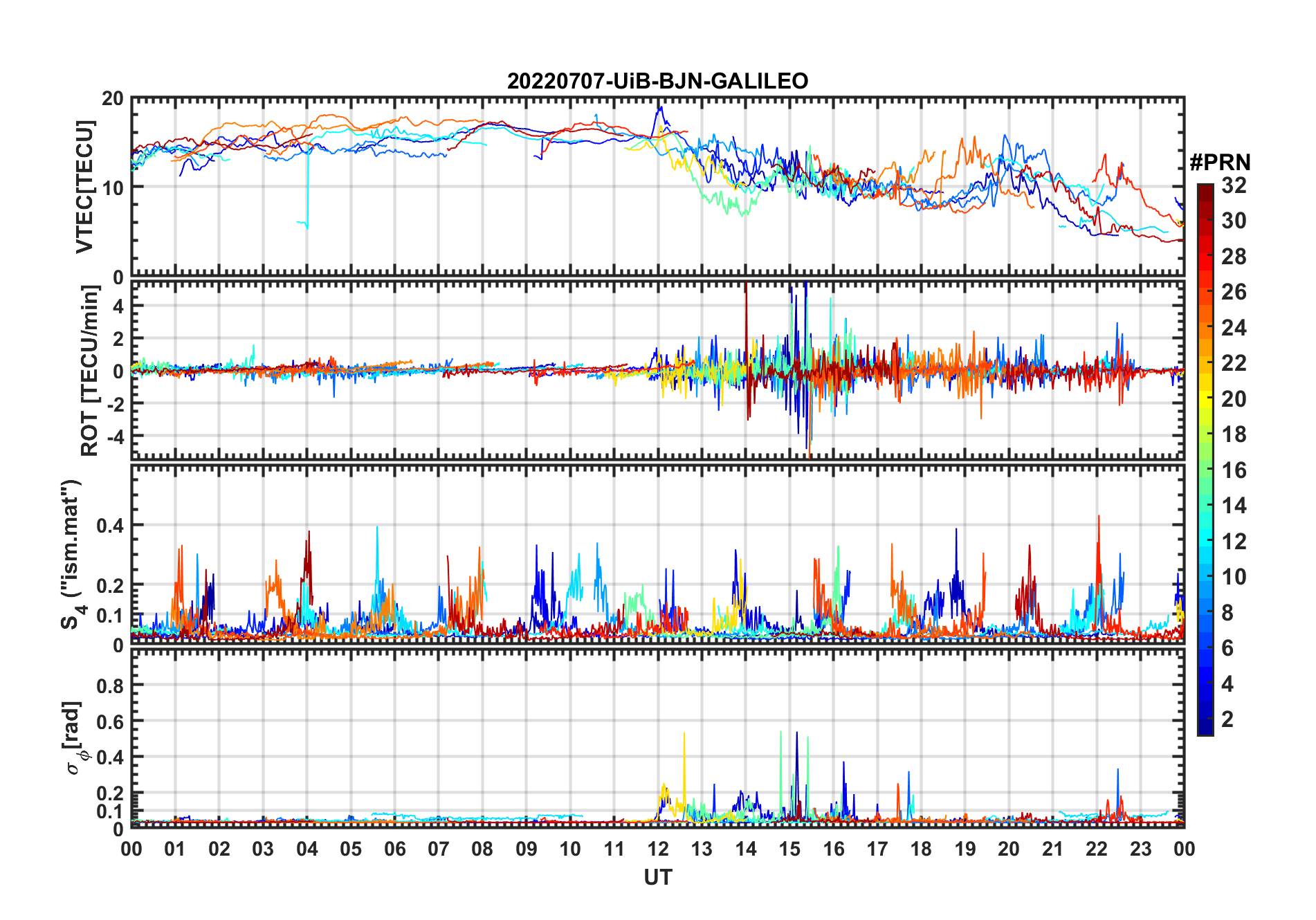This screenshot has width=1316, height=920.
Task: Click the colorbar tick label 24
Action: click(1234, 328)
